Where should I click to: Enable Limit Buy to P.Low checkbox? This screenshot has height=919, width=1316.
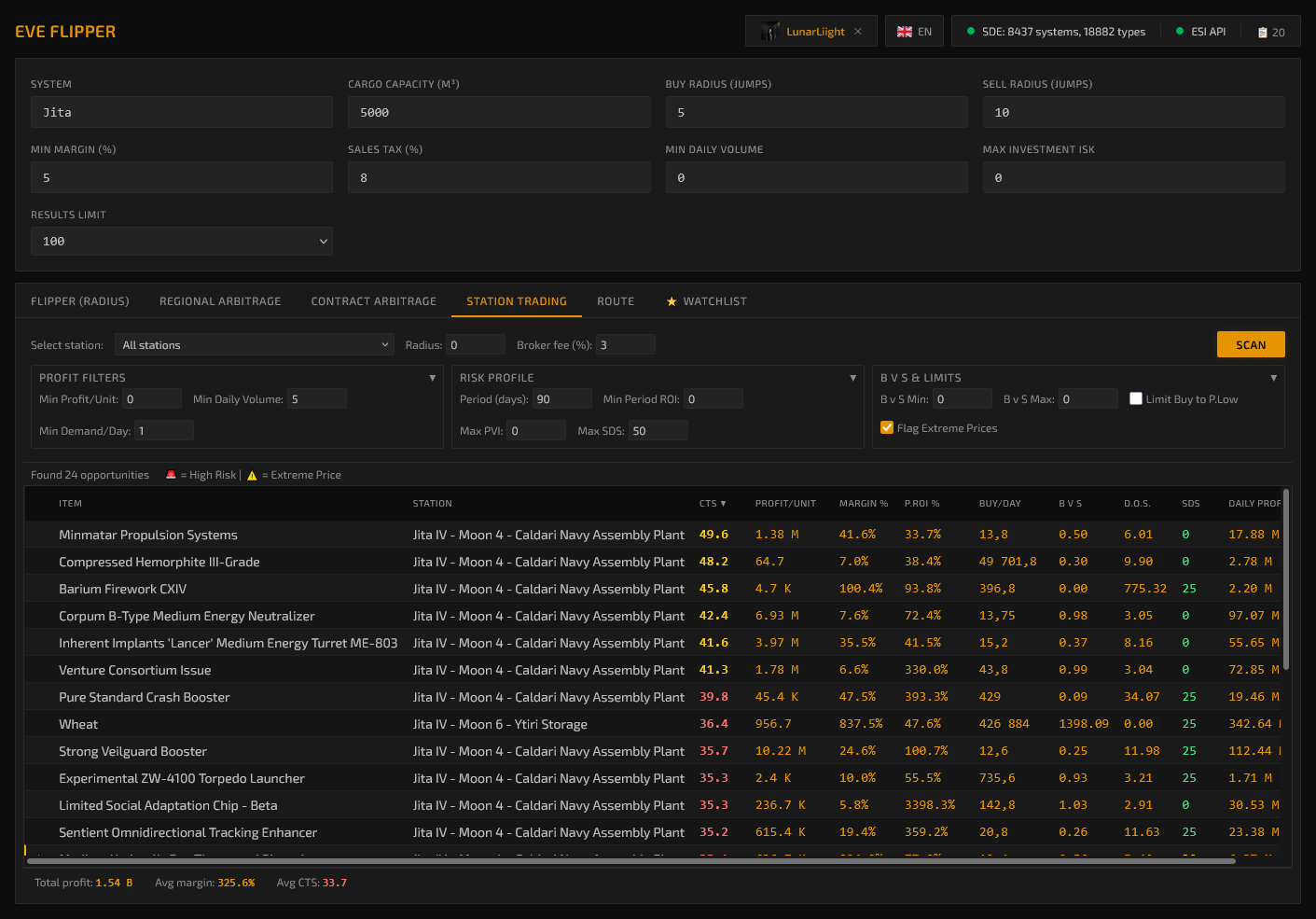pyautogui.click(x=1136, y=398)
